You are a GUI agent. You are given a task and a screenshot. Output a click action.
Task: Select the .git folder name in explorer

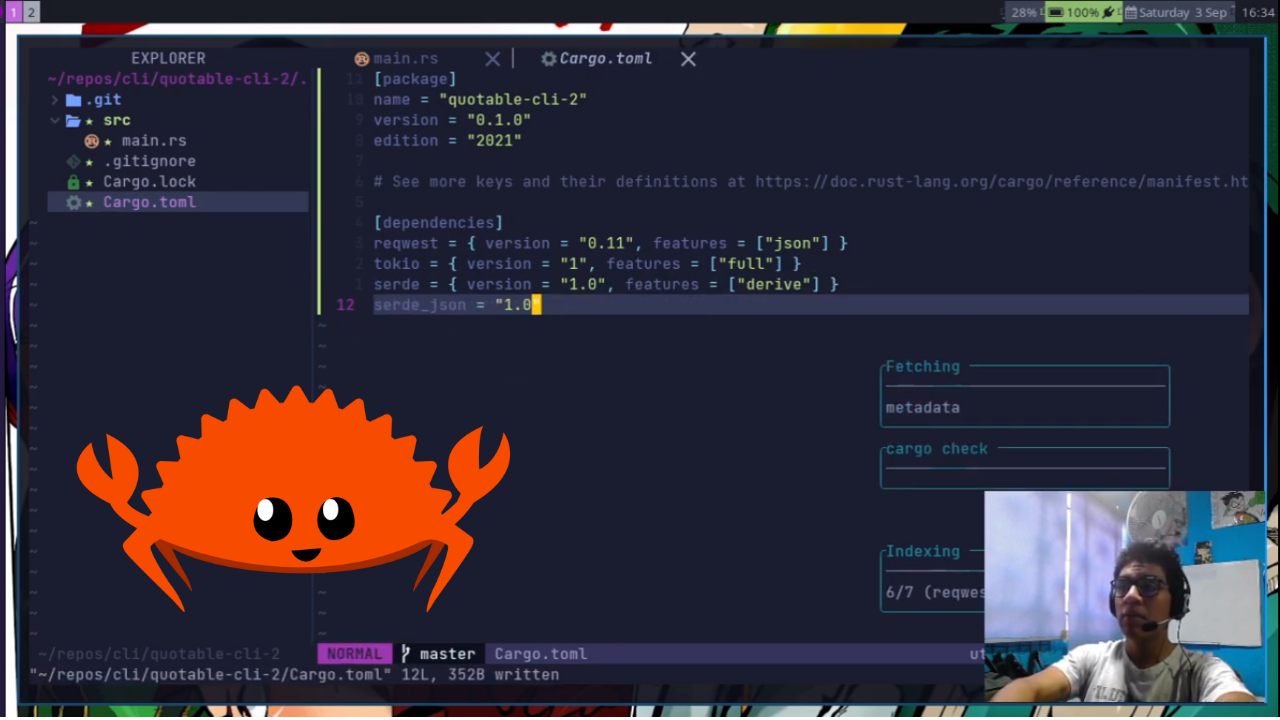103,100
